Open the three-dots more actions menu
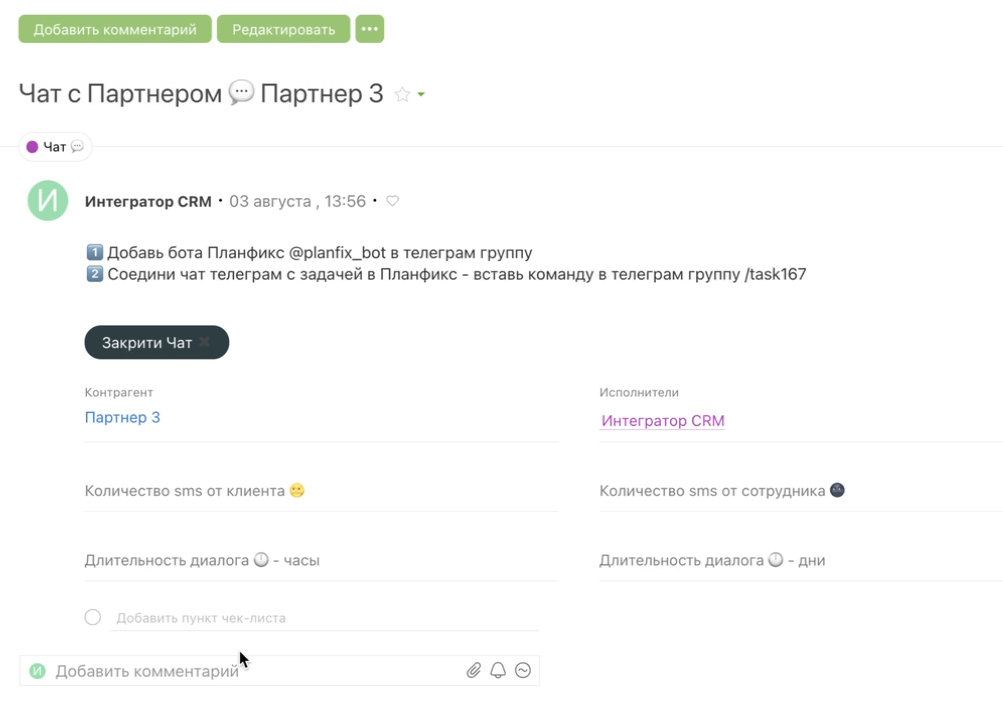 coord(369,29)
